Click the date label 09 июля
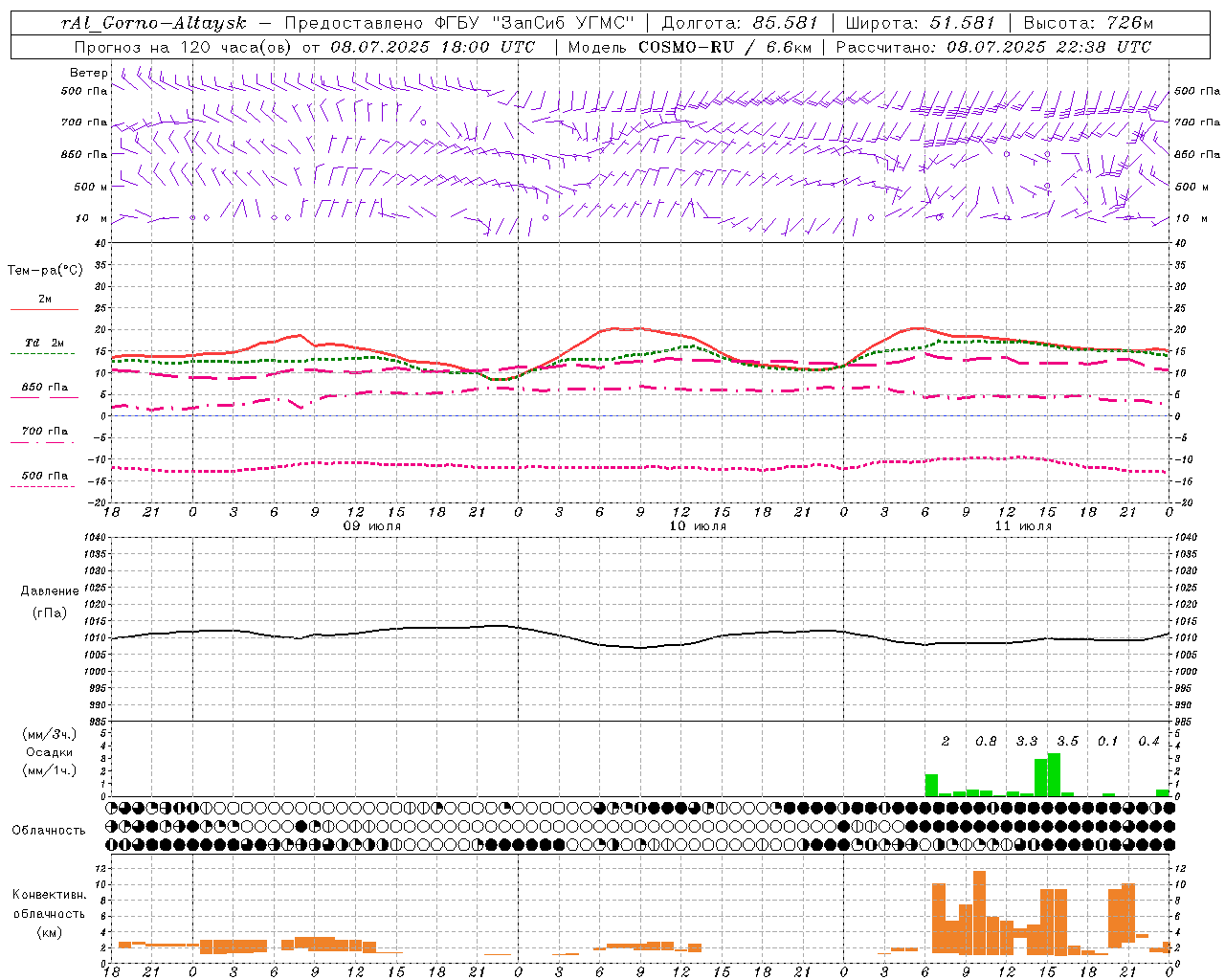The height and width of the screenshot is (980, 1225). (x=372, y=526)
